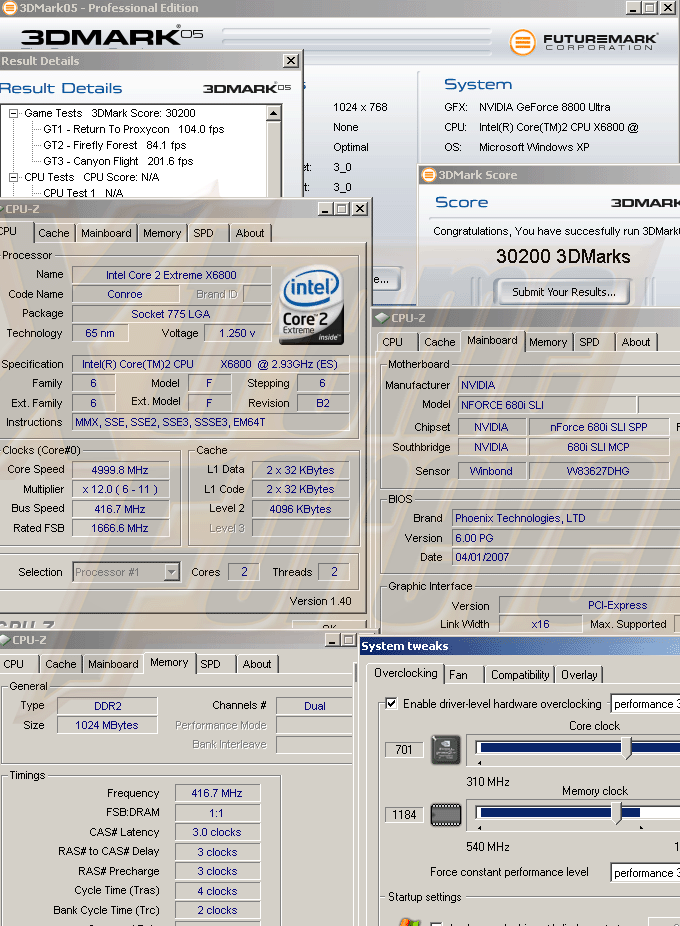This screenshot has width=680, height=926.
Task: Open Memory tab in CPU-Z mainboard window
Action: click(548, 342)
